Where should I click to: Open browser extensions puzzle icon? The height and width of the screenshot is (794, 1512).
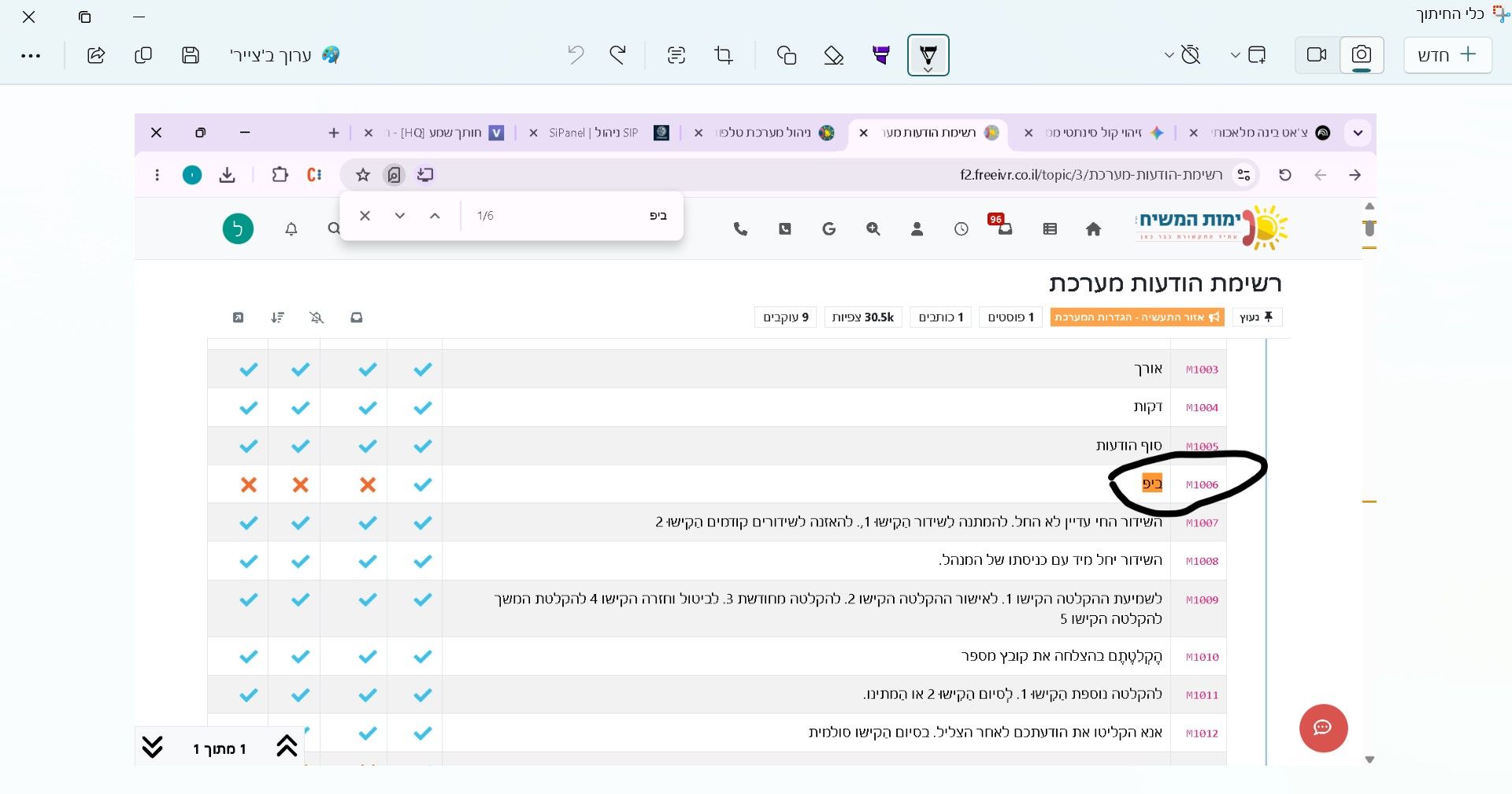(280, 175)
